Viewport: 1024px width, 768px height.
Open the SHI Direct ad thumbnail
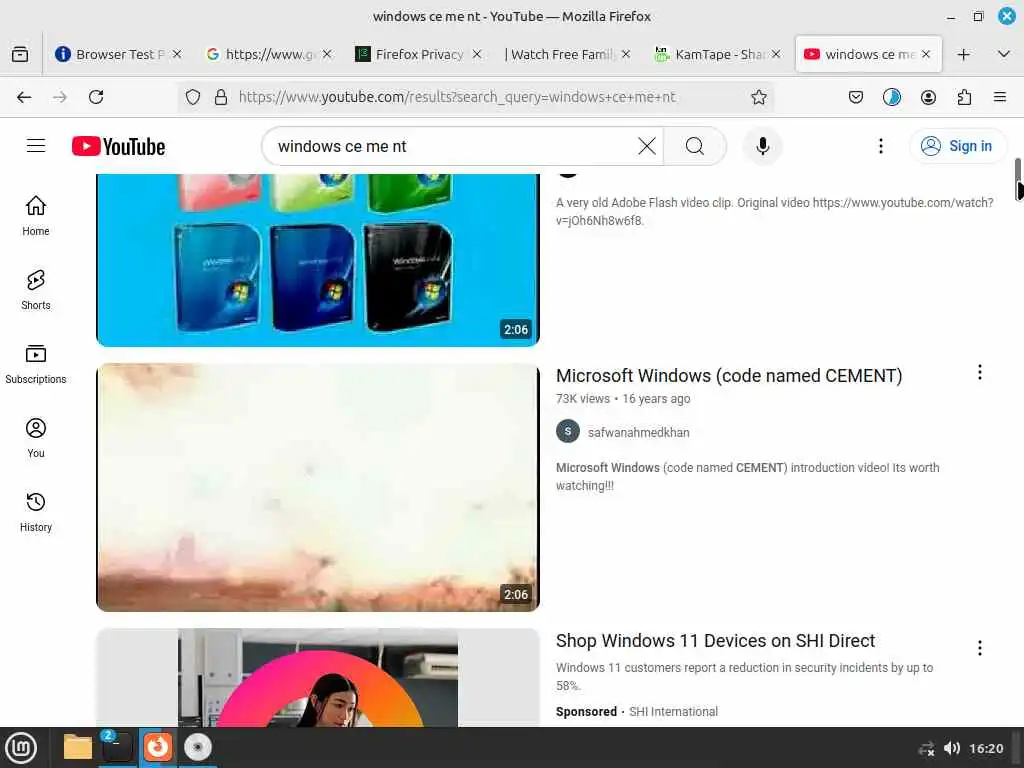pyautogui.click(x=318, y=677)
